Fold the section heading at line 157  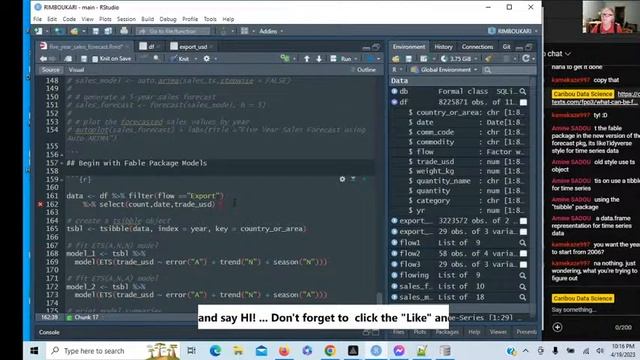click(x=62, y=163)
